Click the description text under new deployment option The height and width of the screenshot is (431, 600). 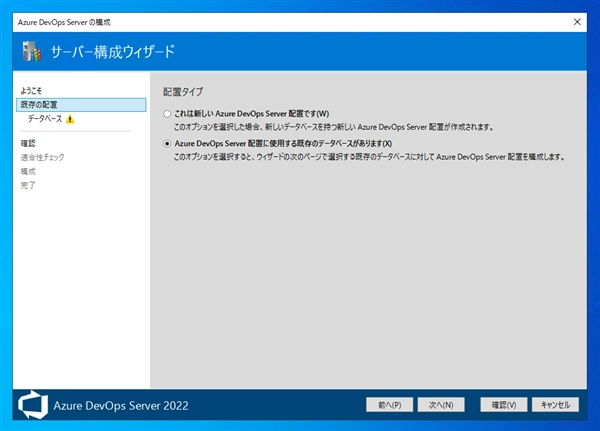[334, 127]
